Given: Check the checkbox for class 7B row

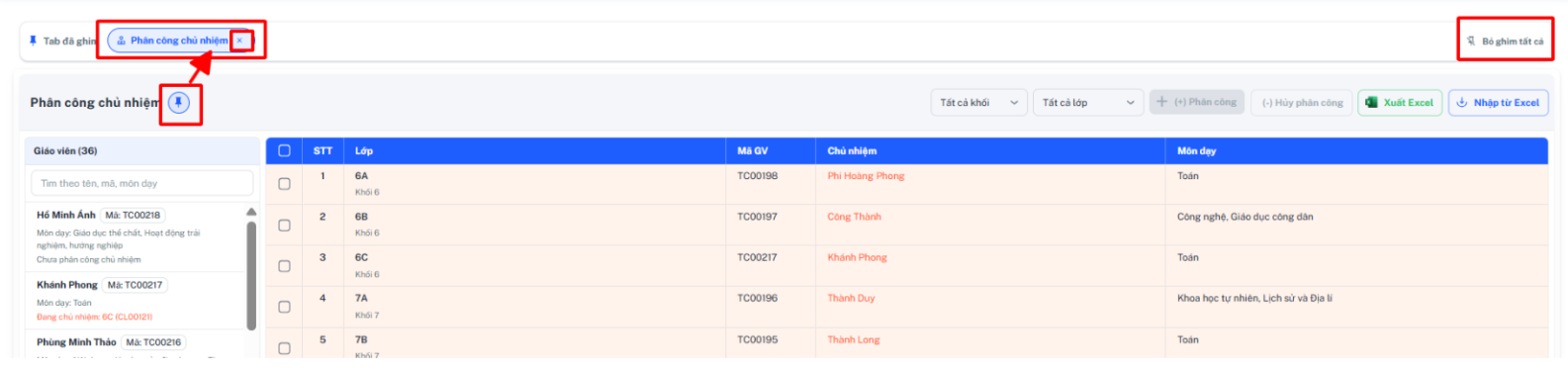Looking at the screenshot, I should pos(284,348).
